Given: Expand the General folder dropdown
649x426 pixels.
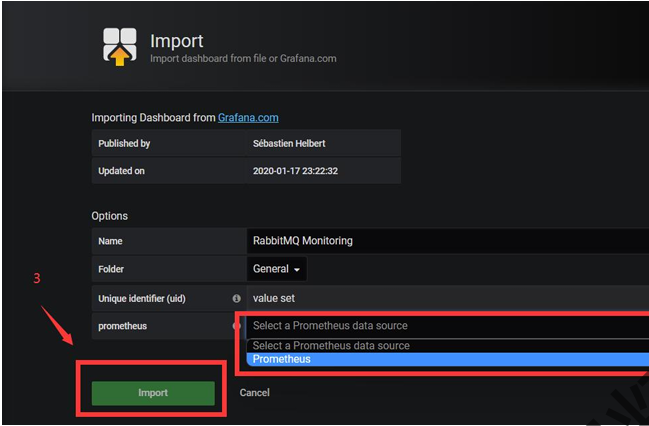Looking at the screenshot, I should tap(277, 269).
